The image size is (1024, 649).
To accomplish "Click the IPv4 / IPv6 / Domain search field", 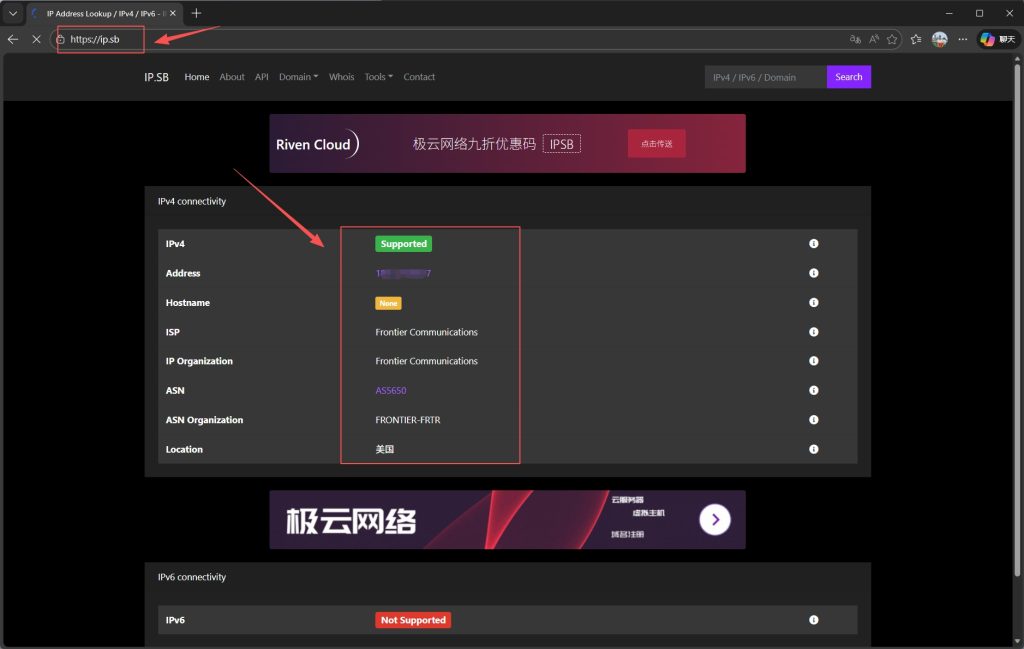I will click(x=765, y=77).
